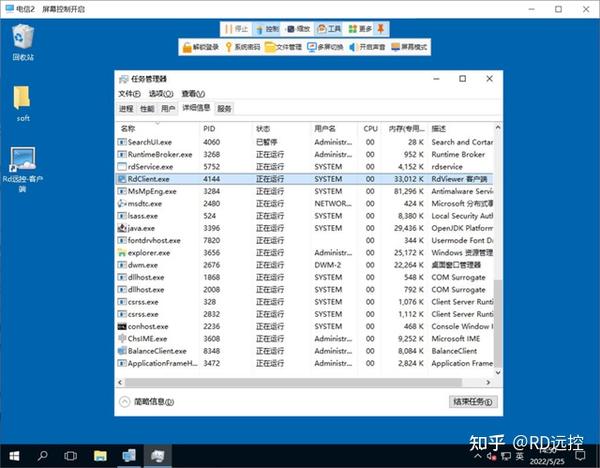Select the soft folder on desktop
The height and width of the screenshot is (468, 600).
(23, 104)
